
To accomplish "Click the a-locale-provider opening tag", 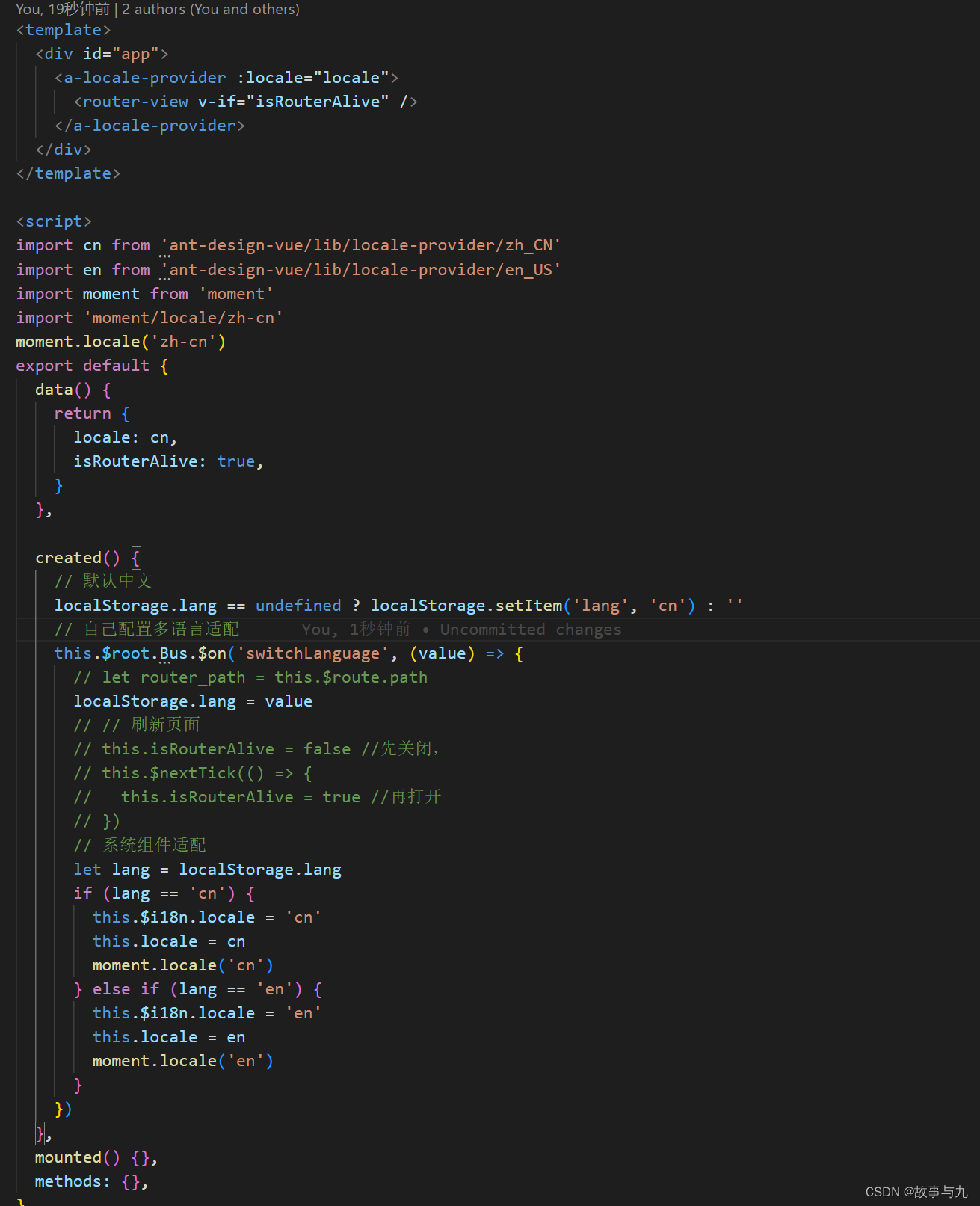I will (226, 79).
